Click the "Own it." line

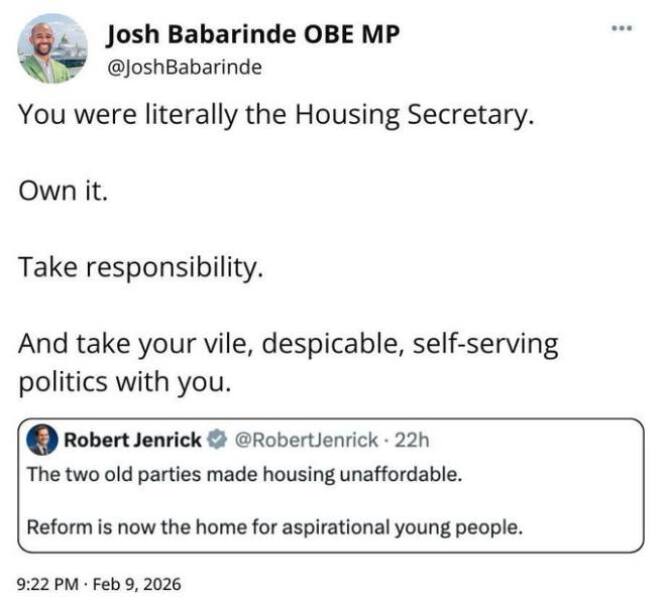pos(62,191)
